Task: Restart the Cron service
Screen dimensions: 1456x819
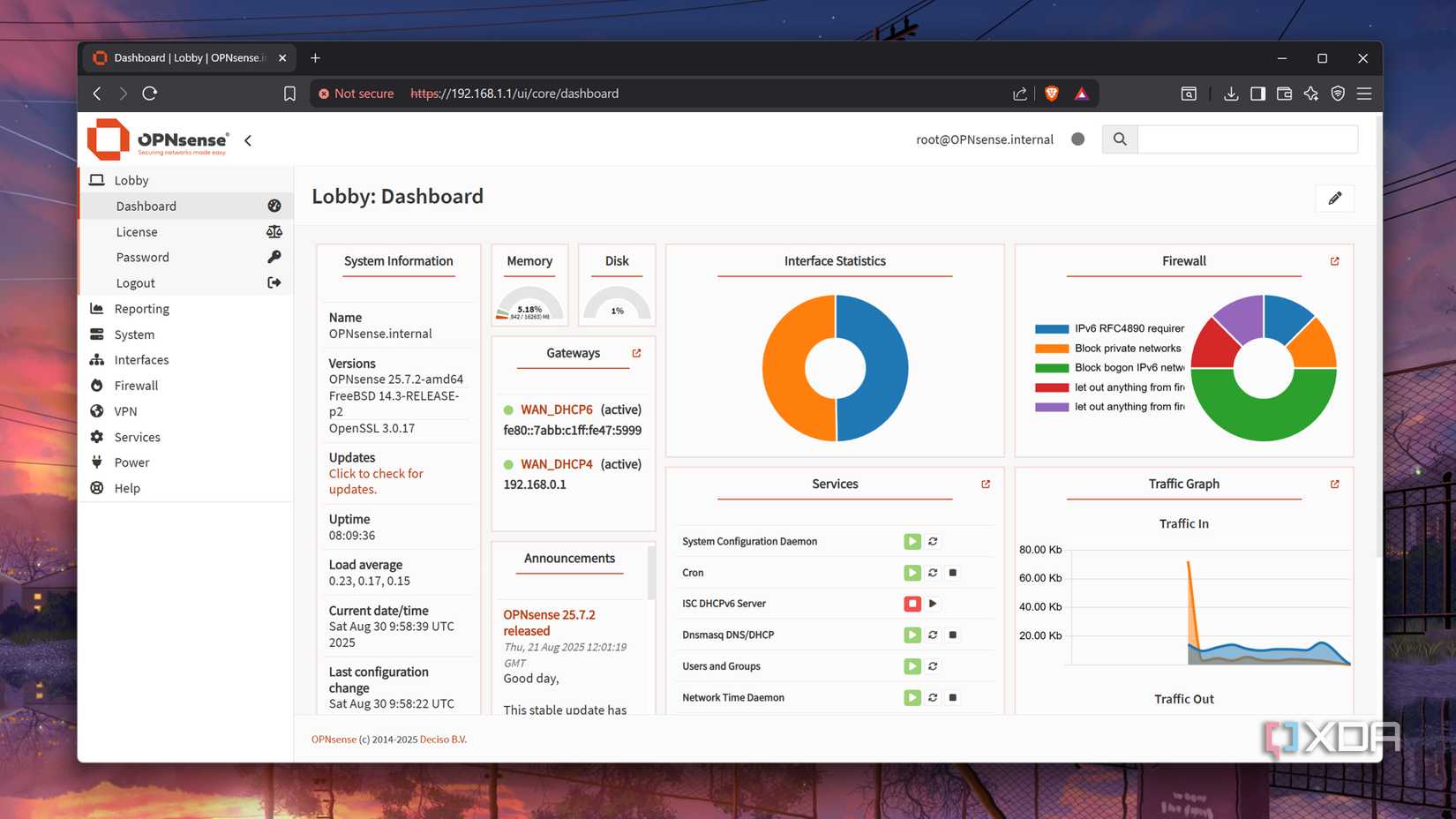Action: pyautogui.click(x=932, y=572)
